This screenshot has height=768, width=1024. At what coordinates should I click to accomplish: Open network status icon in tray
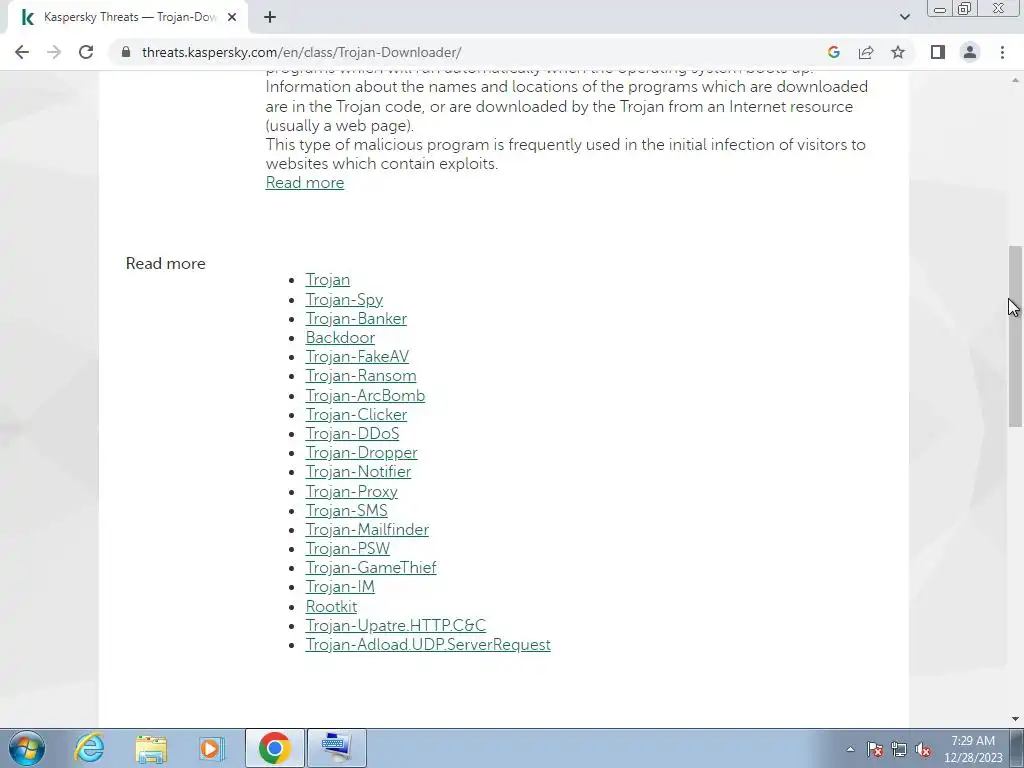coord(899,750)
